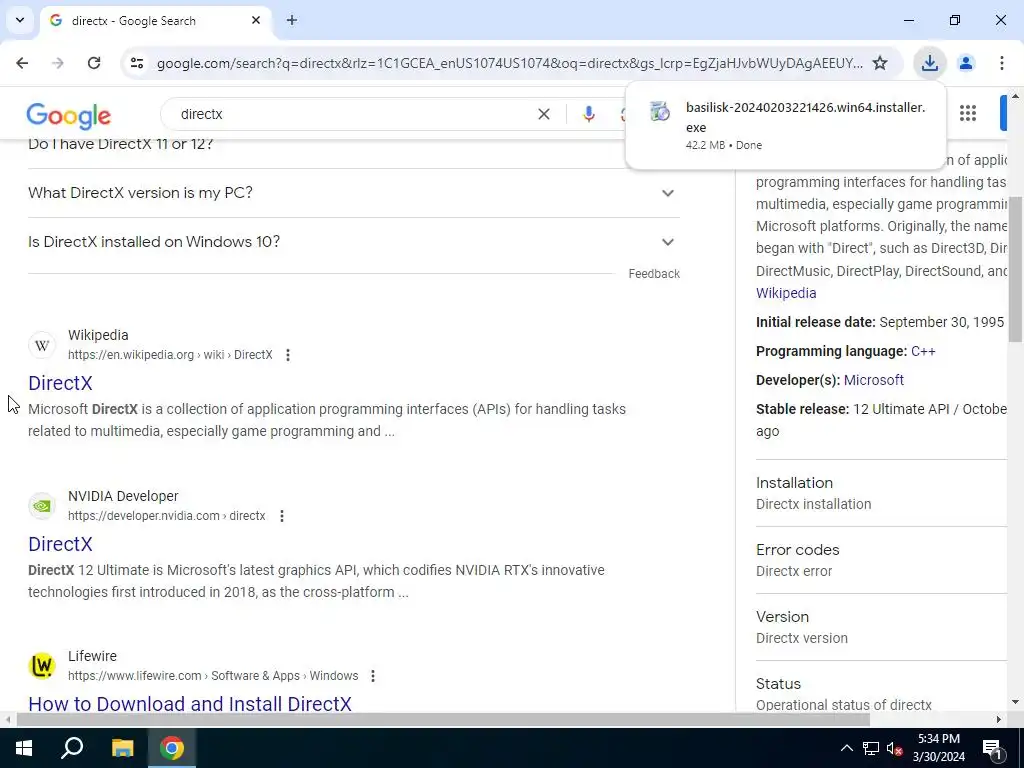Viewport: 1024px width, 768px height.
Task: Open the taskbar clock and date
Action: point(938,748)
